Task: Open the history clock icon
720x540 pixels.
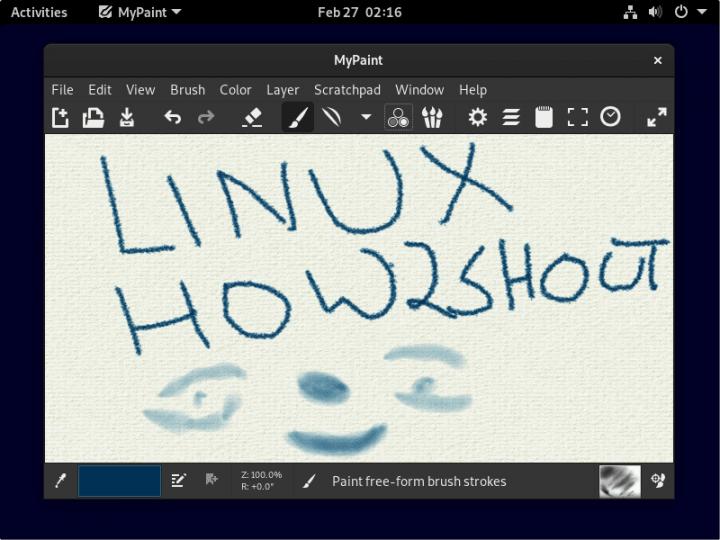Action: point(610,118)
